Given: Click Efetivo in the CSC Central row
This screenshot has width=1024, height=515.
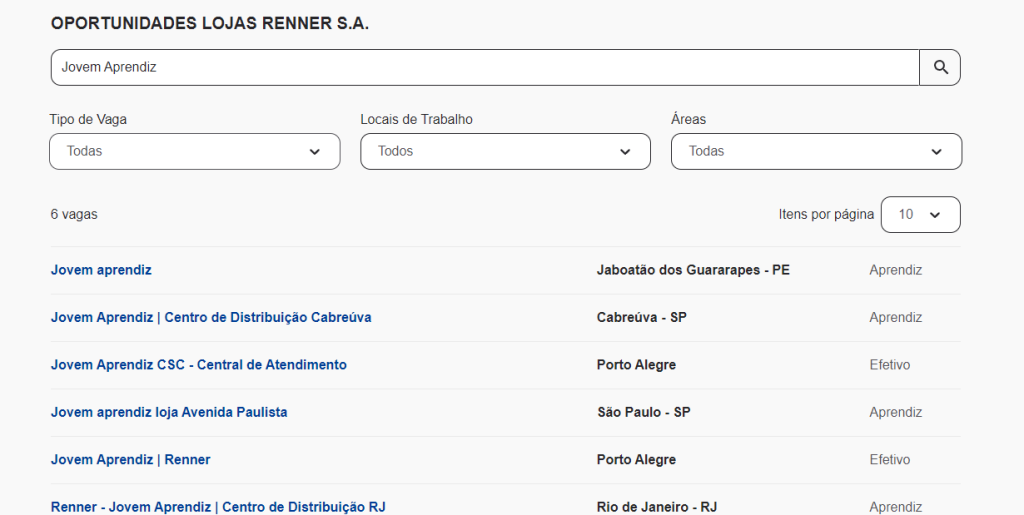Looking at the screenshot, I should 889,365.
